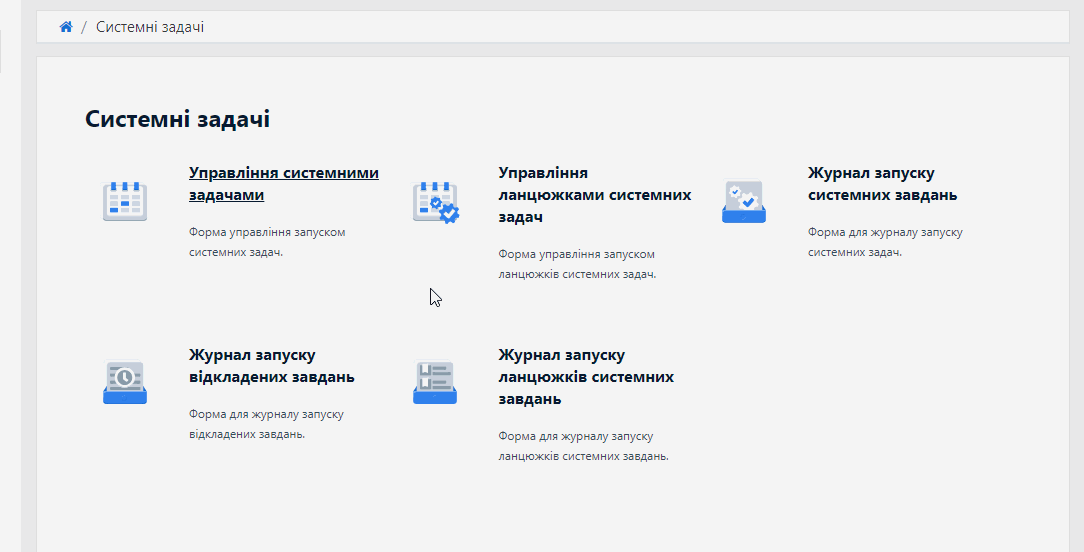Click description 'Форма для журналу запуску ланцюжків системних завдань.'
Image resolution: width=1084 pixels, height=552 pixels.
tap(583, 446)
